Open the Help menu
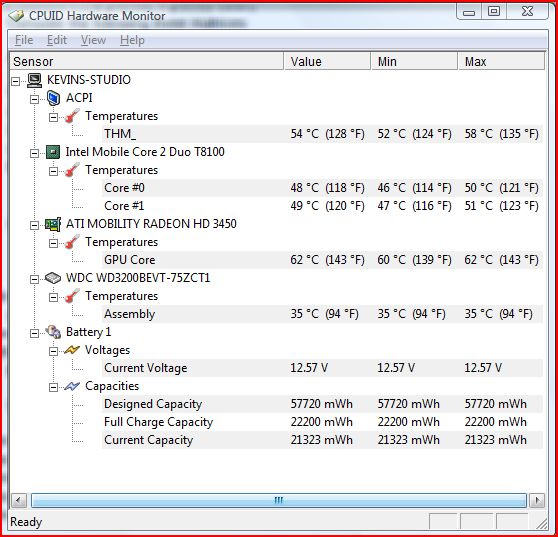 132,40
